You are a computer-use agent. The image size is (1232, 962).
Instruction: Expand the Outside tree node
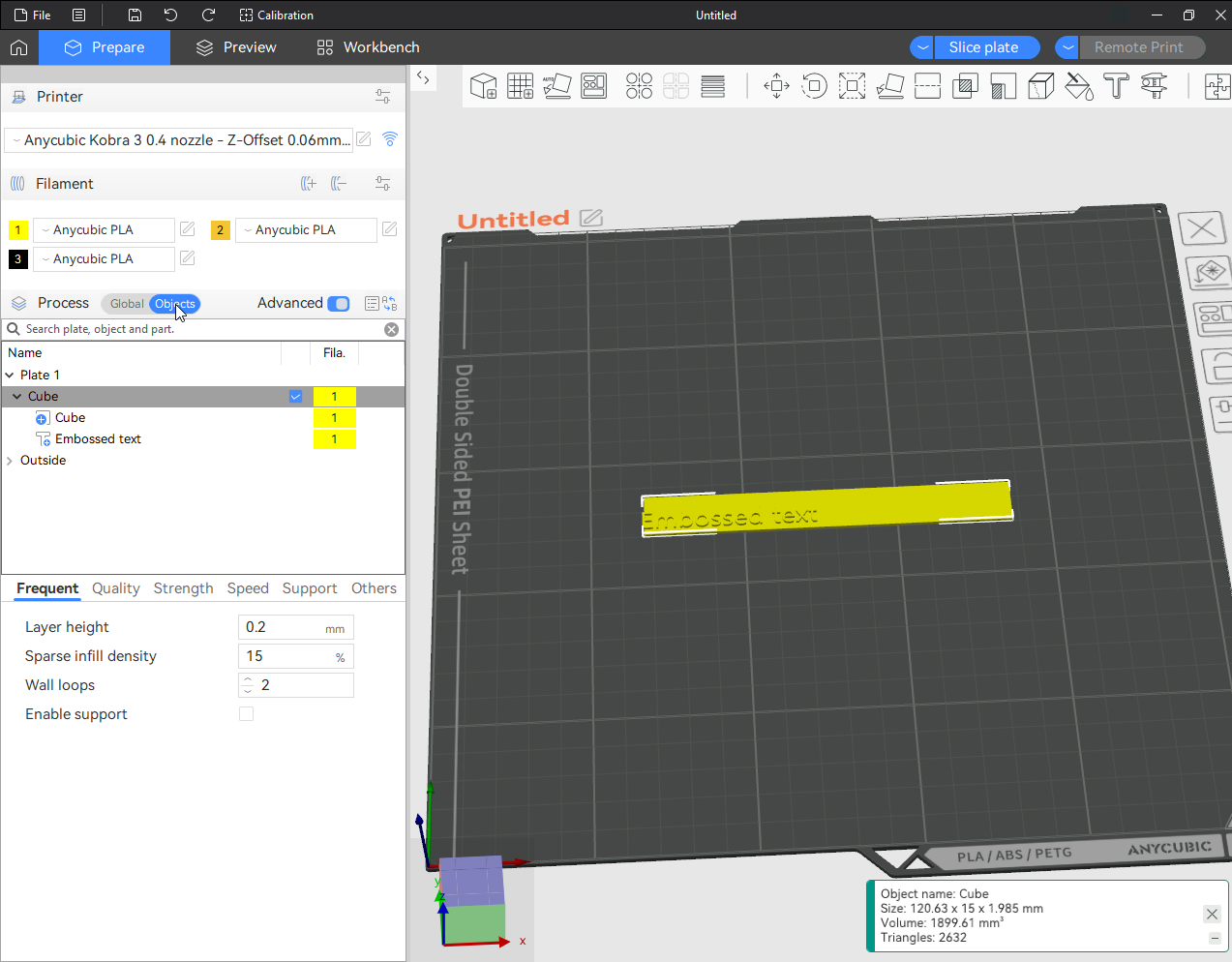pyautogui.click(x=10, y=461)
